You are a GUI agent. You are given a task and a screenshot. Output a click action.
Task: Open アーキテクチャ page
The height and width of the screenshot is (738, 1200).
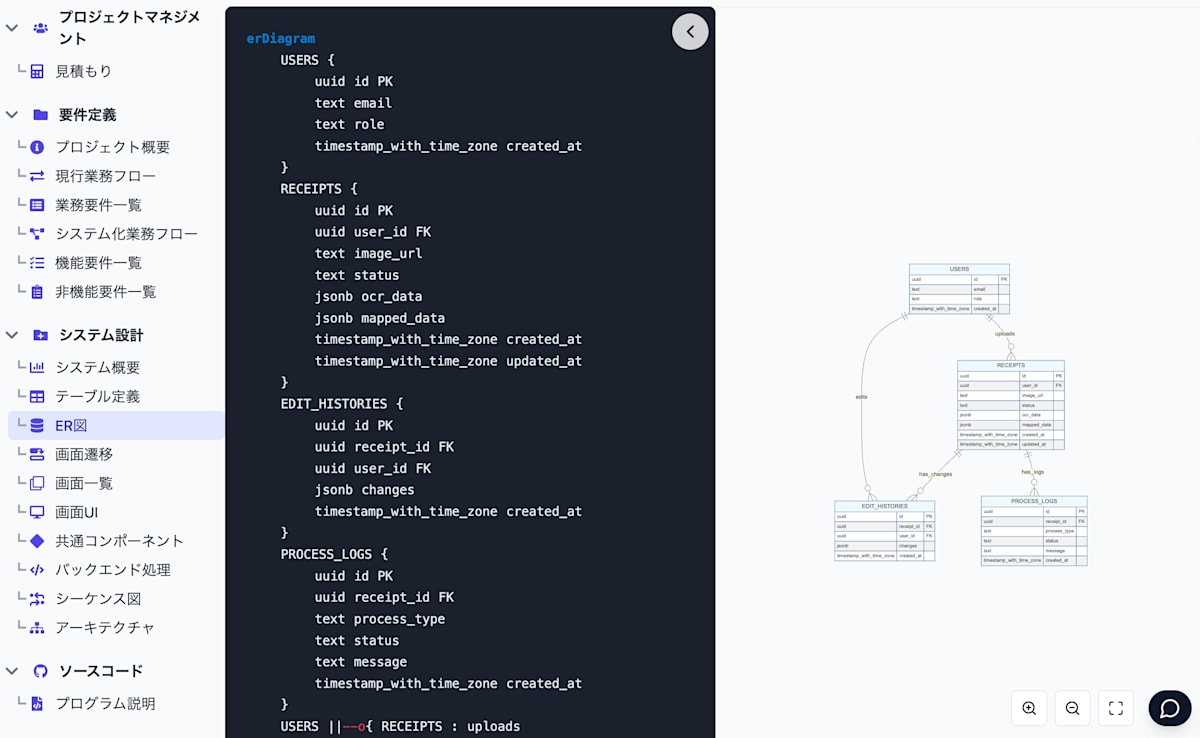click(x=105, y=628)
